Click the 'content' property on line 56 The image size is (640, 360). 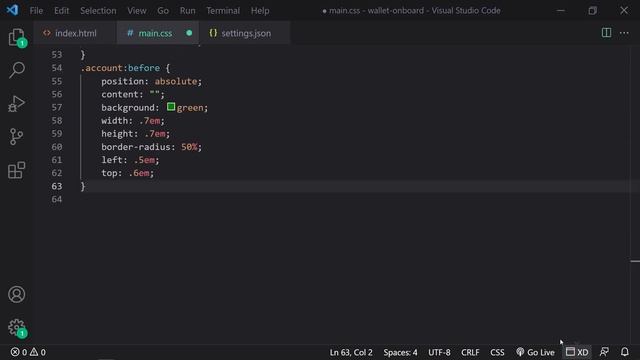point(120,94)
